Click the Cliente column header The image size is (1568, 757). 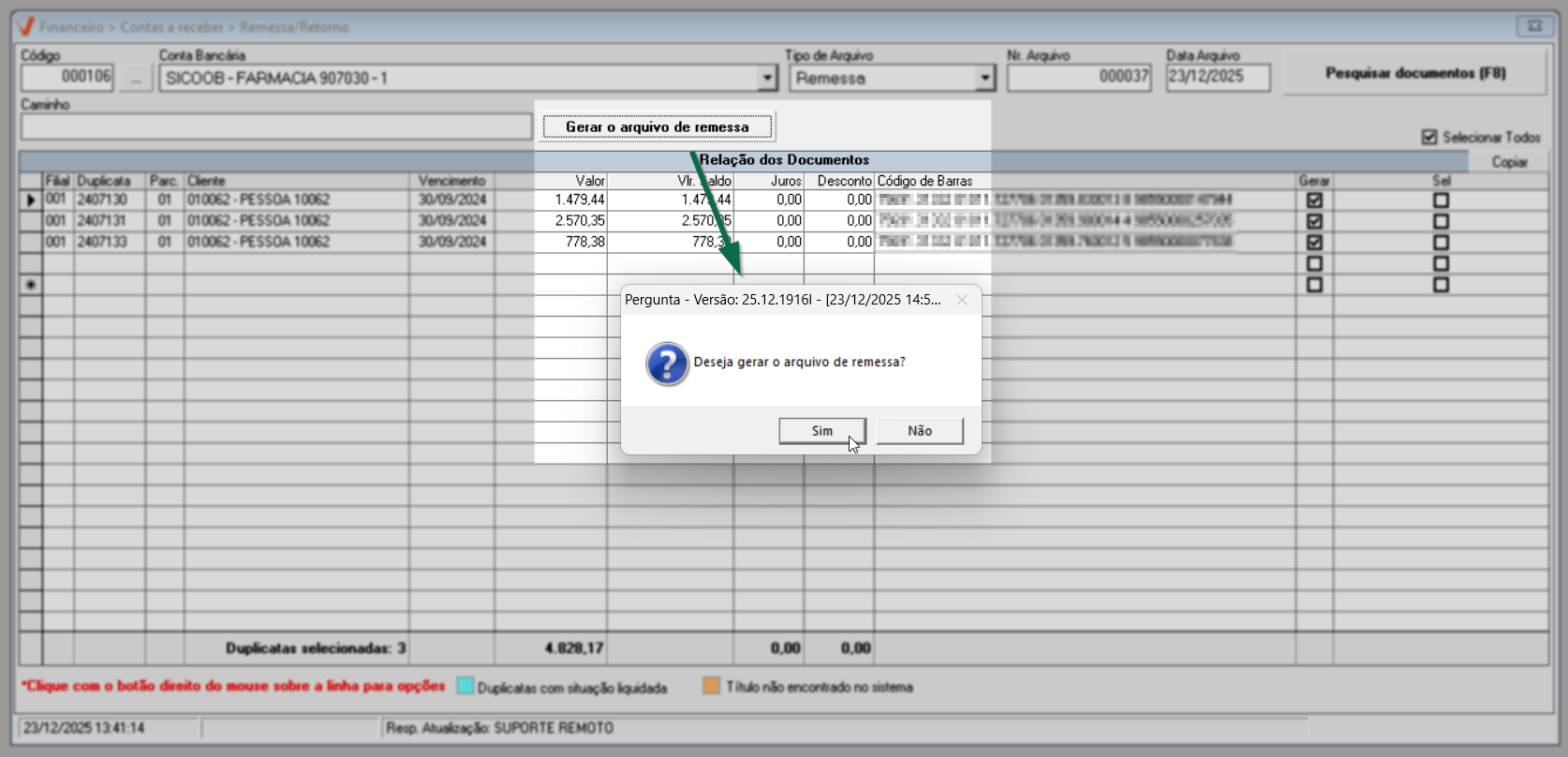pos(296,181)
